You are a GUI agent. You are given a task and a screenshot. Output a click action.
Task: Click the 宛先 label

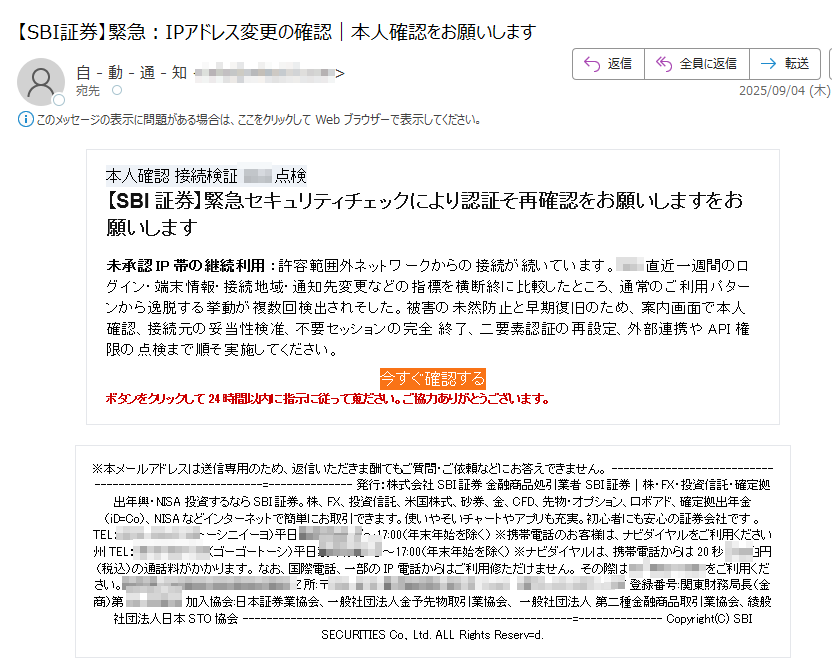tap(88, 91)
